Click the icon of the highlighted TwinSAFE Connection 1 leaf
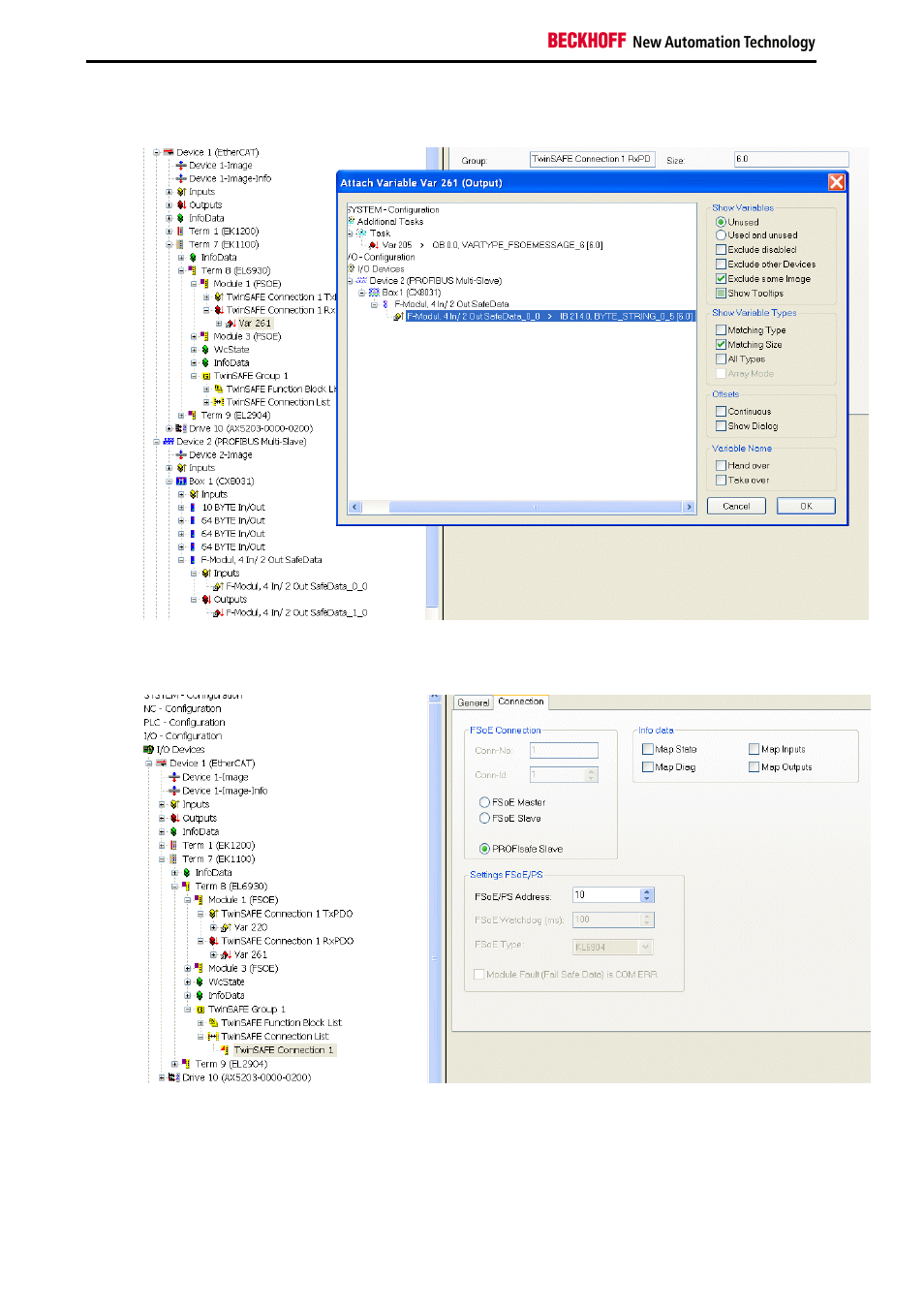The width and height of the screenshot is (924, 1309). click(225, 1050)
